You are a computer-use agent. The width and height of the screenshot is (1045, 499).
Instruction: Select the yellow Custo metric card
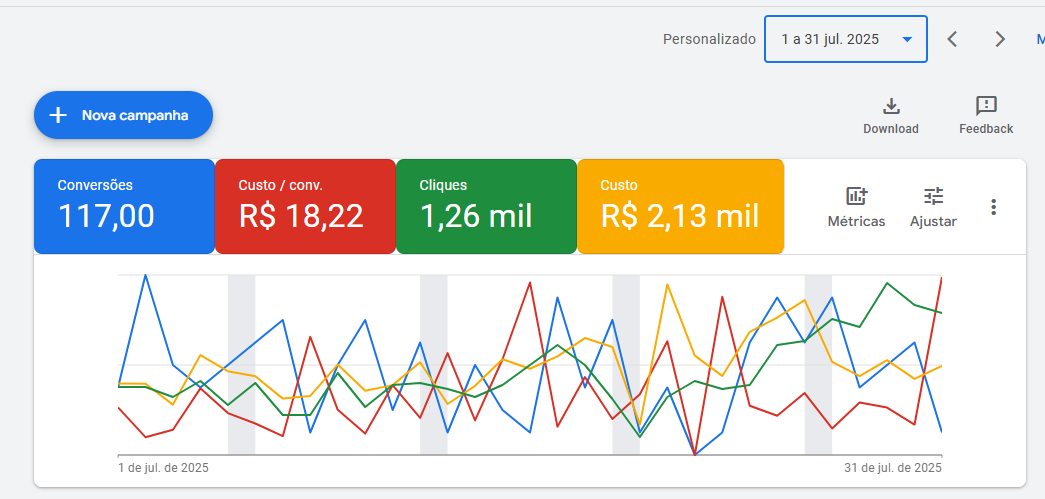(680, 206)
